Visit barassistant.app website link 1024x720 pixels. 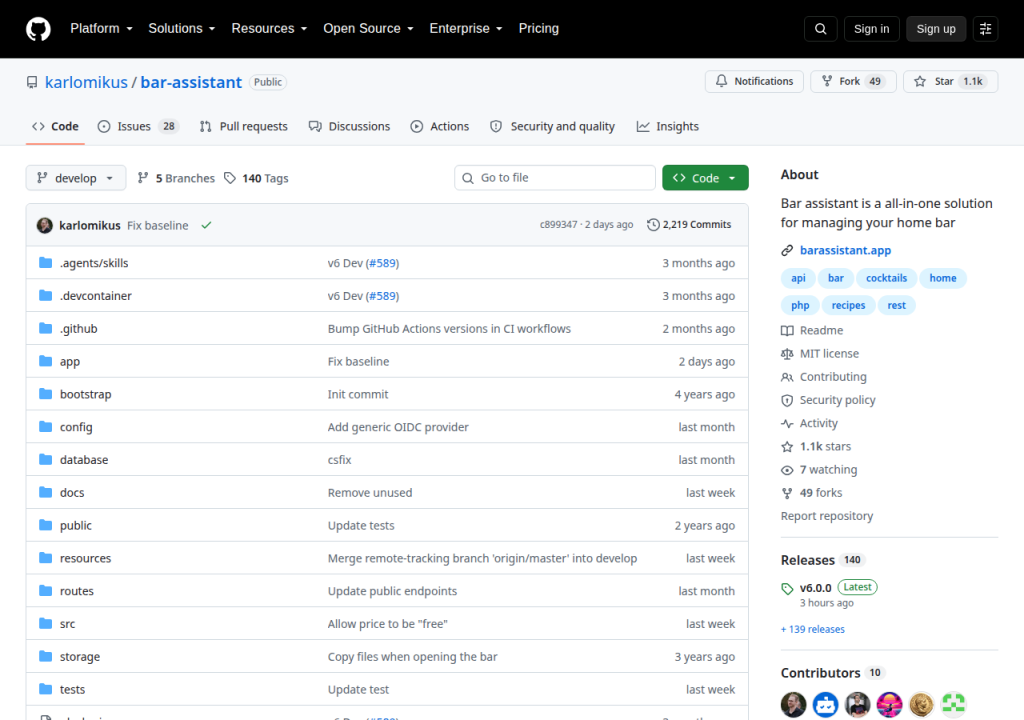coord(845,250)
